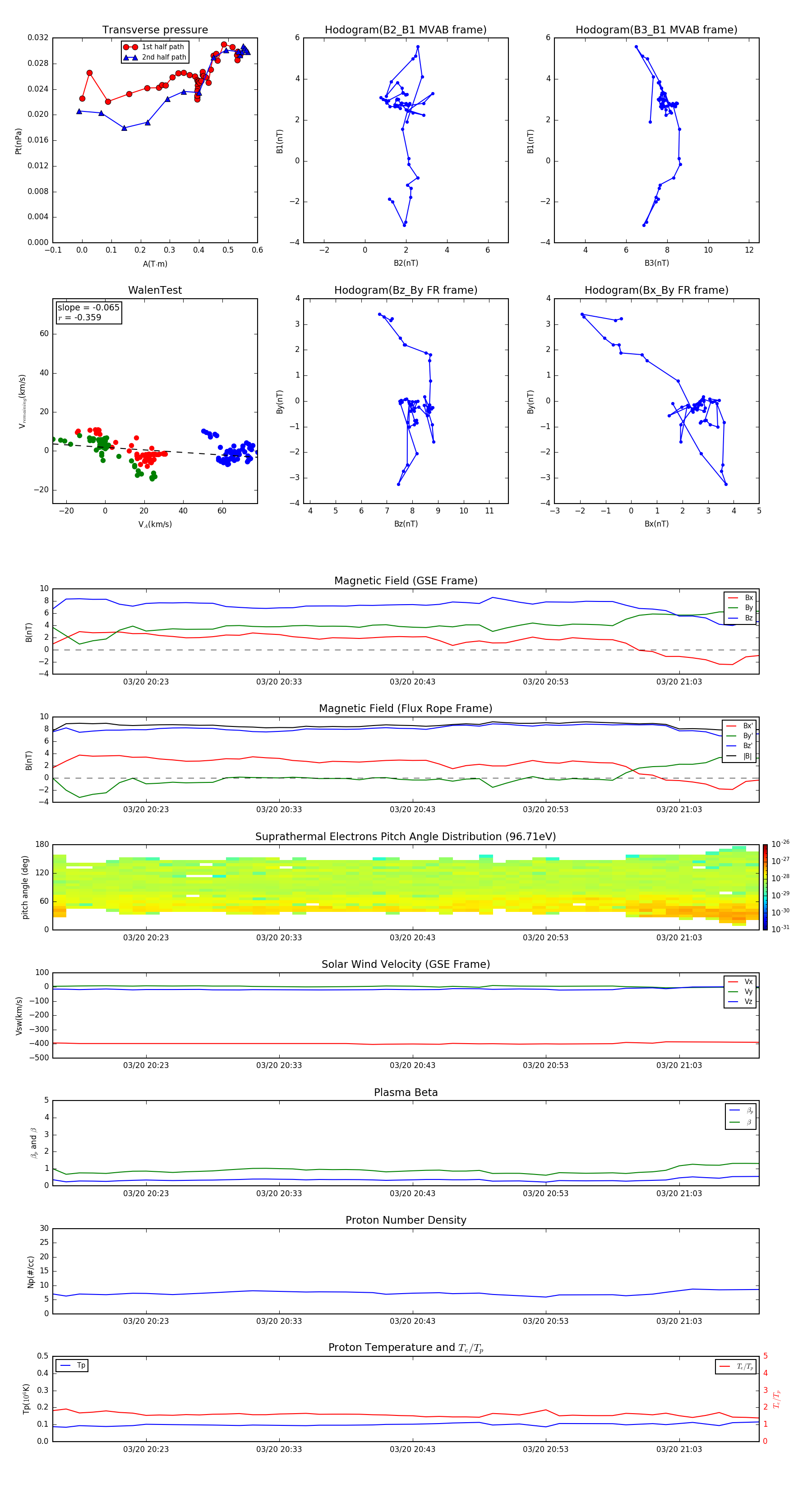Click the "Hodogram(B2_B1 MVAB frame)" title
812x1489 pixels.
pyautogui.click(x=406, y=29)
